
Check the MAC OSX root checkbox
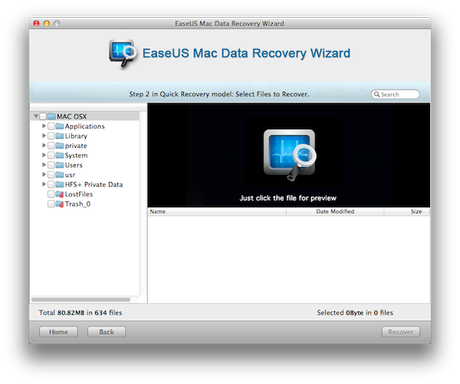tap(43, 116)
